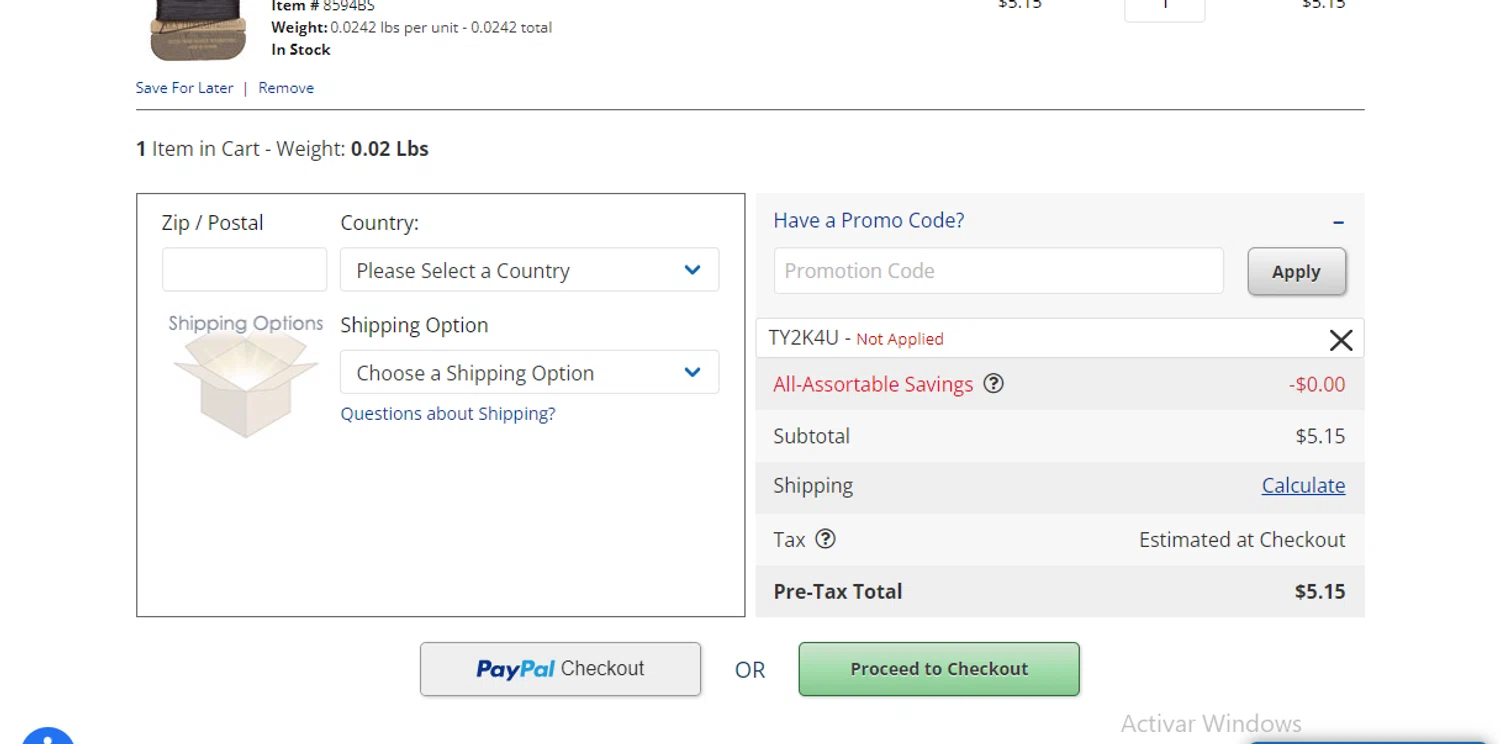Open the Shipping Option dropdown

click(529, 372)
